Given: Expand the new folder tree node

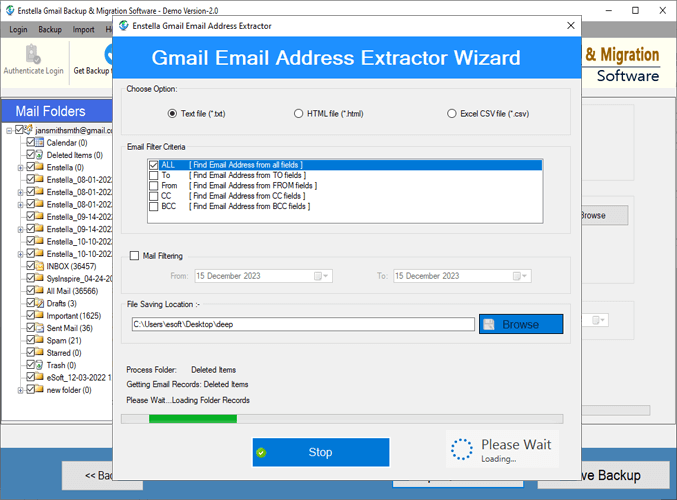Looking at the screenshot, I should (19, 390).
